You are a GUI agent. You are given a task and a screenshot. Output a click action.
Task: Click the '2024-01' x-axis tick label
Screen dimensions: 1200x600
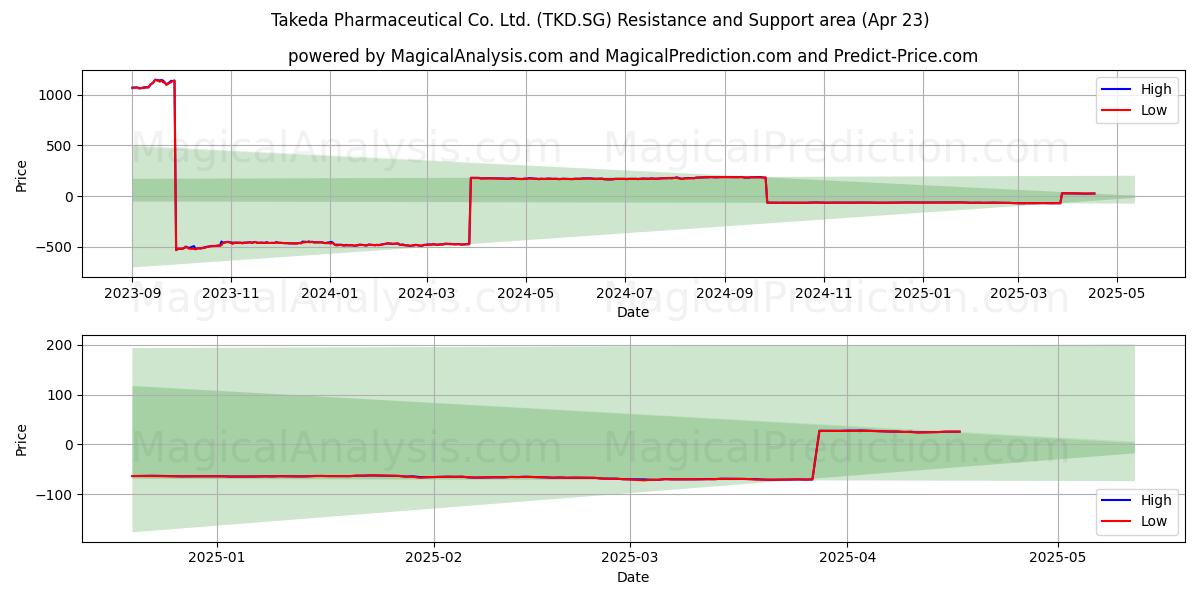[330, 292]
